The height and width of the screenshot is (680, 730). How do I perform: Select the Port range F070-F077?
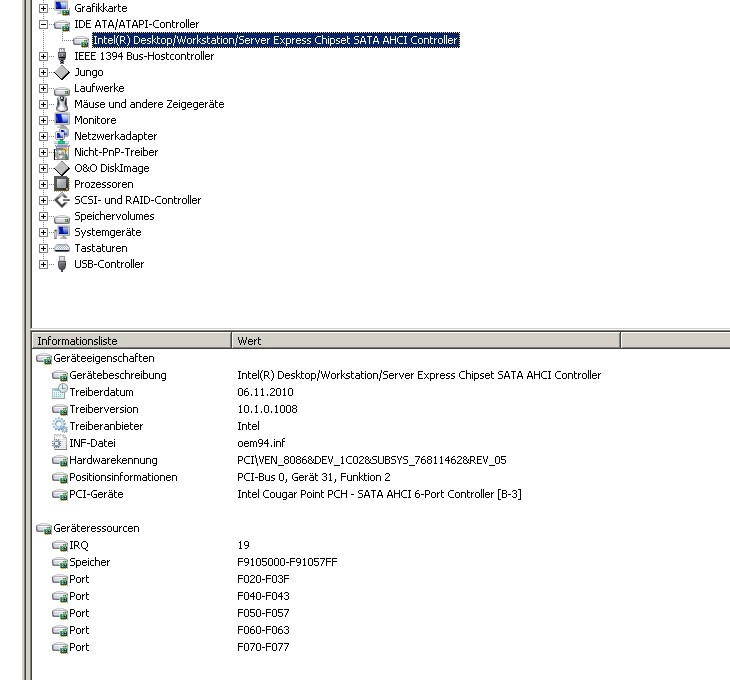point(263,647)
